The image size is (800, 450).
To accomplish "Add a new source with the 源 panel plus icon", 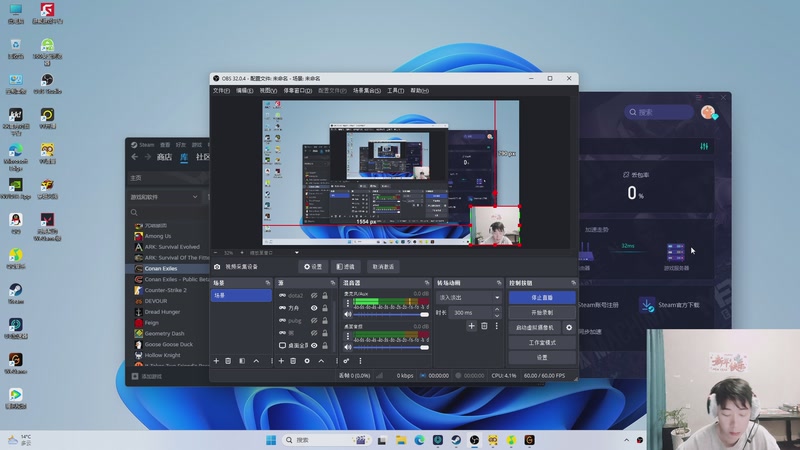I will [281, 361].
